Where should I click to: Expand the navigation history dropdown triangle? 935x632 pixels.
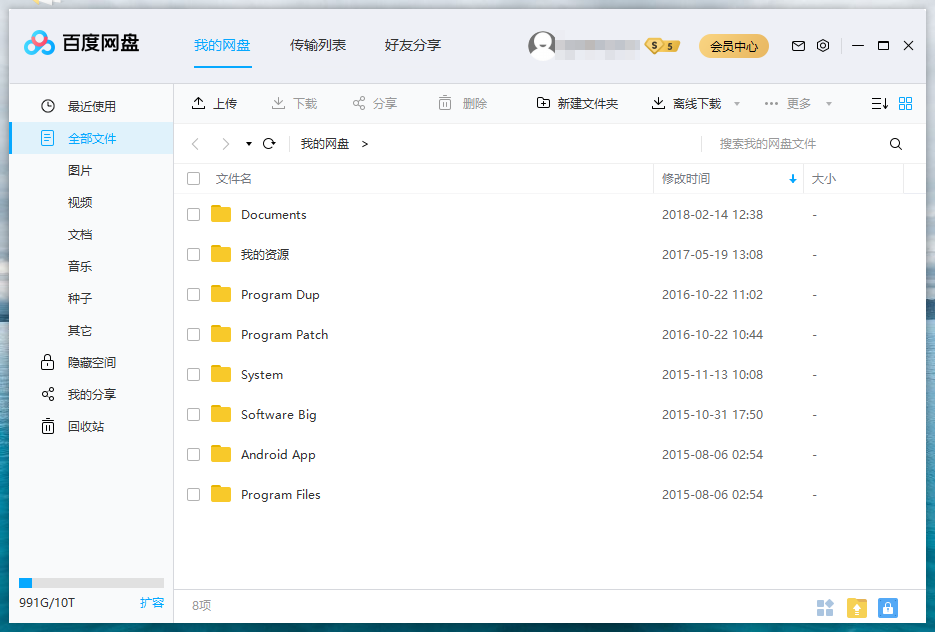point(249,144)
